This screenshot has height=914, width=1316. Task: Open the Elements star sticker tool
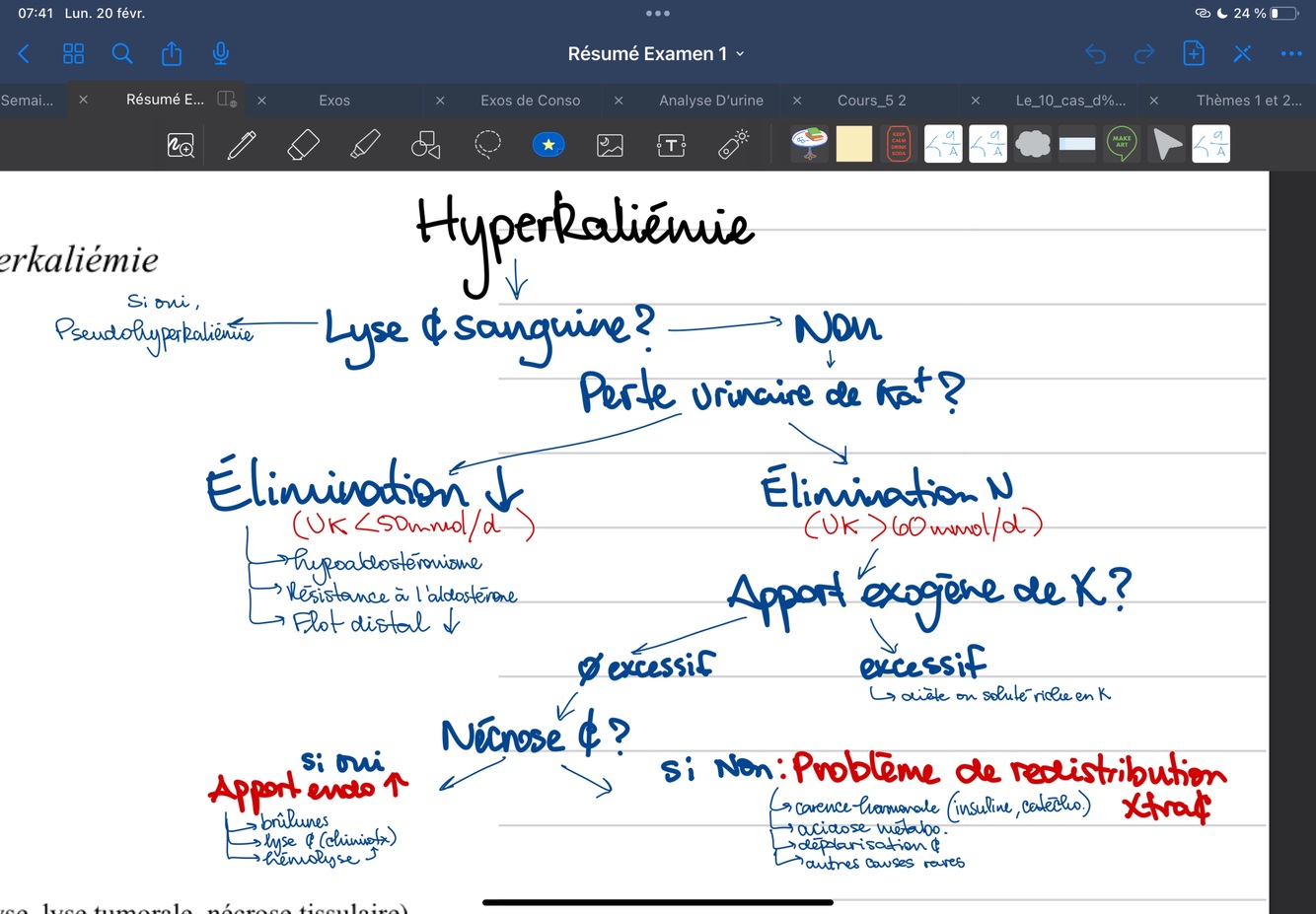click(548, 145)
